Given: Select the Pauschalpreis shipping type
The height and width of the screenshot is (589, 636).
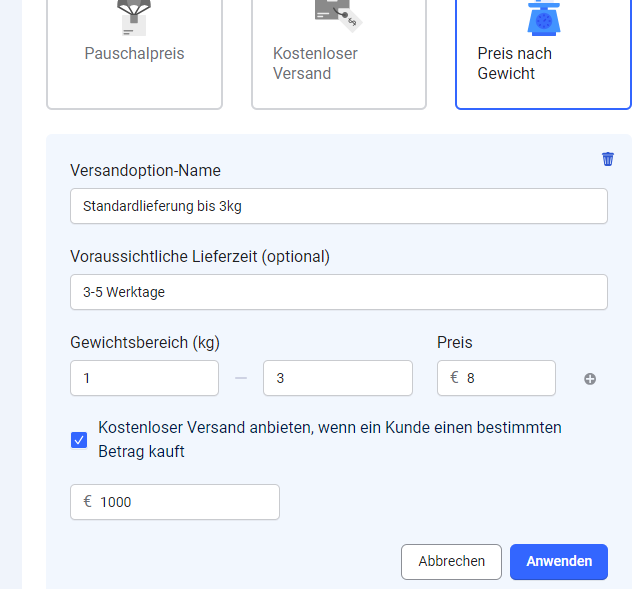Looking at the screenshot, I should click(134, 54).
